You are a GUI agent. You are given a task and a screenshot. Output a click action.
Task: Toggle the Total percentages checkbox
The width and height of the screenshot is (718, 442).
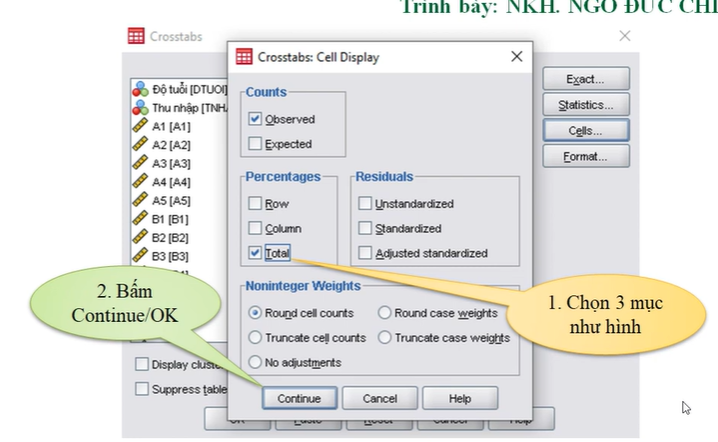255,253
